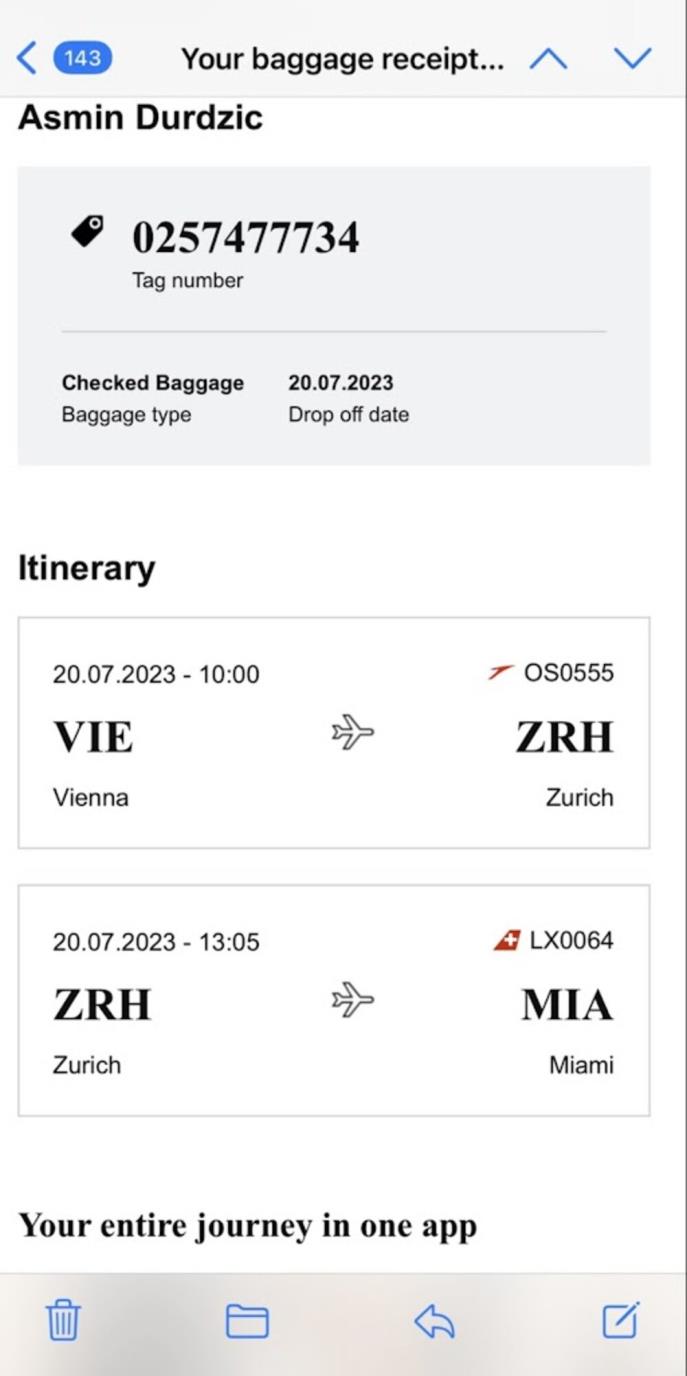The height and width of the screenshot is (1376, 687).
Task: Tap the move to folder icon
Action: coord(247,1321)
